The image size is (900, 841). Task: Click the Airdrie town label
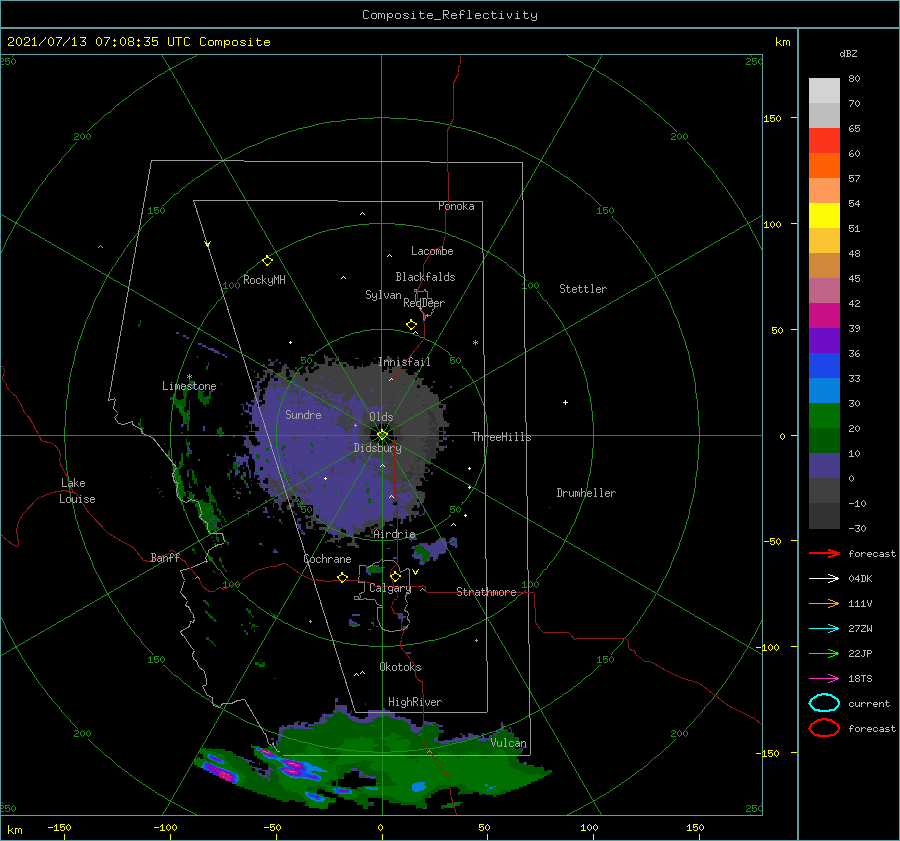[x=394, y=534]
